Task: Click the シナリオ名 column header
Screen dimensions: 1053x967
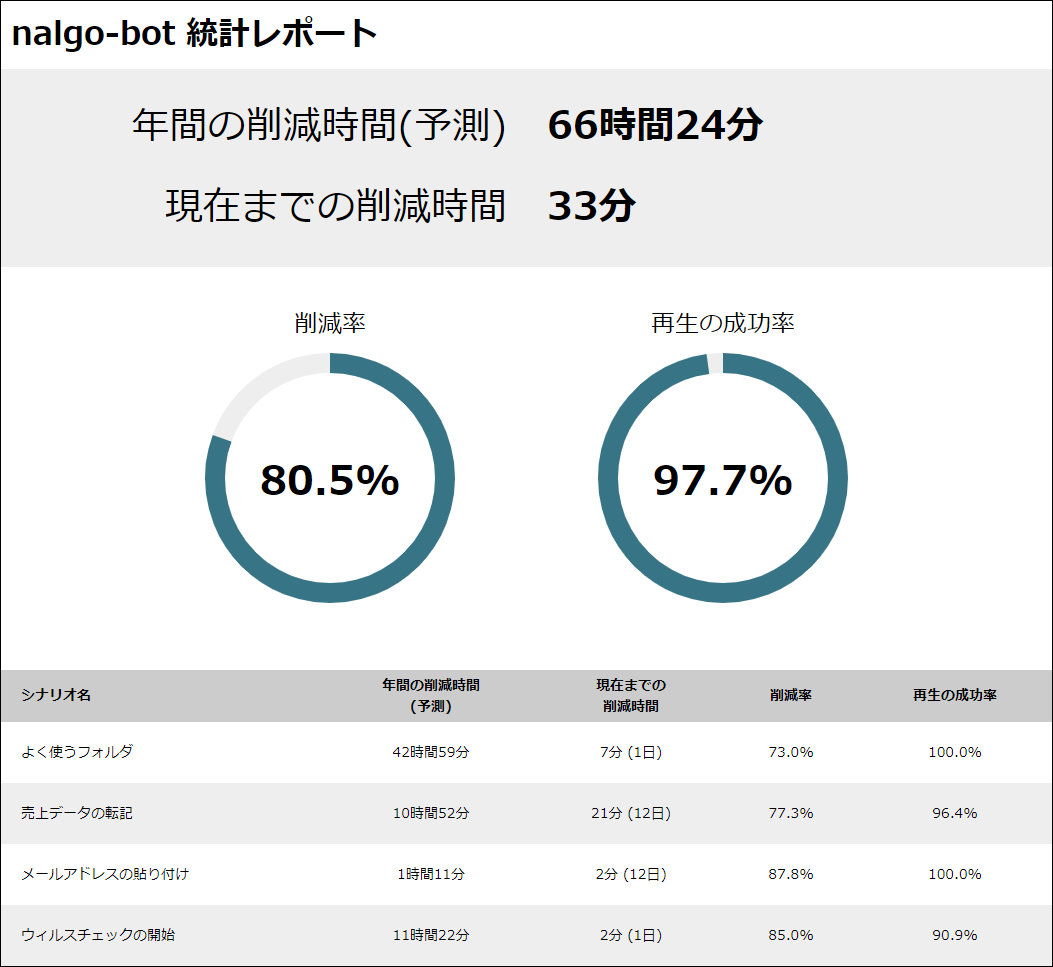Action: tap(56, 695)
